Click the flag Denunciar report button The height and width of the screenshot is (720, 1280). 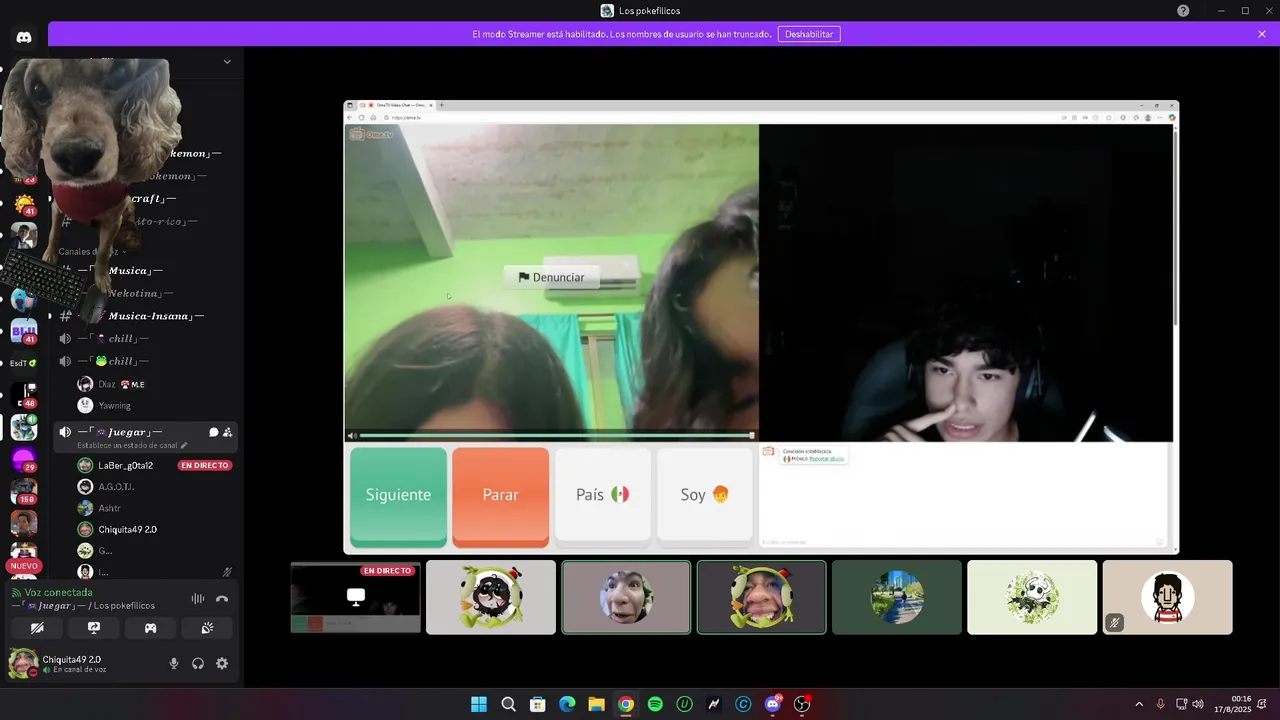pos(551,277)
